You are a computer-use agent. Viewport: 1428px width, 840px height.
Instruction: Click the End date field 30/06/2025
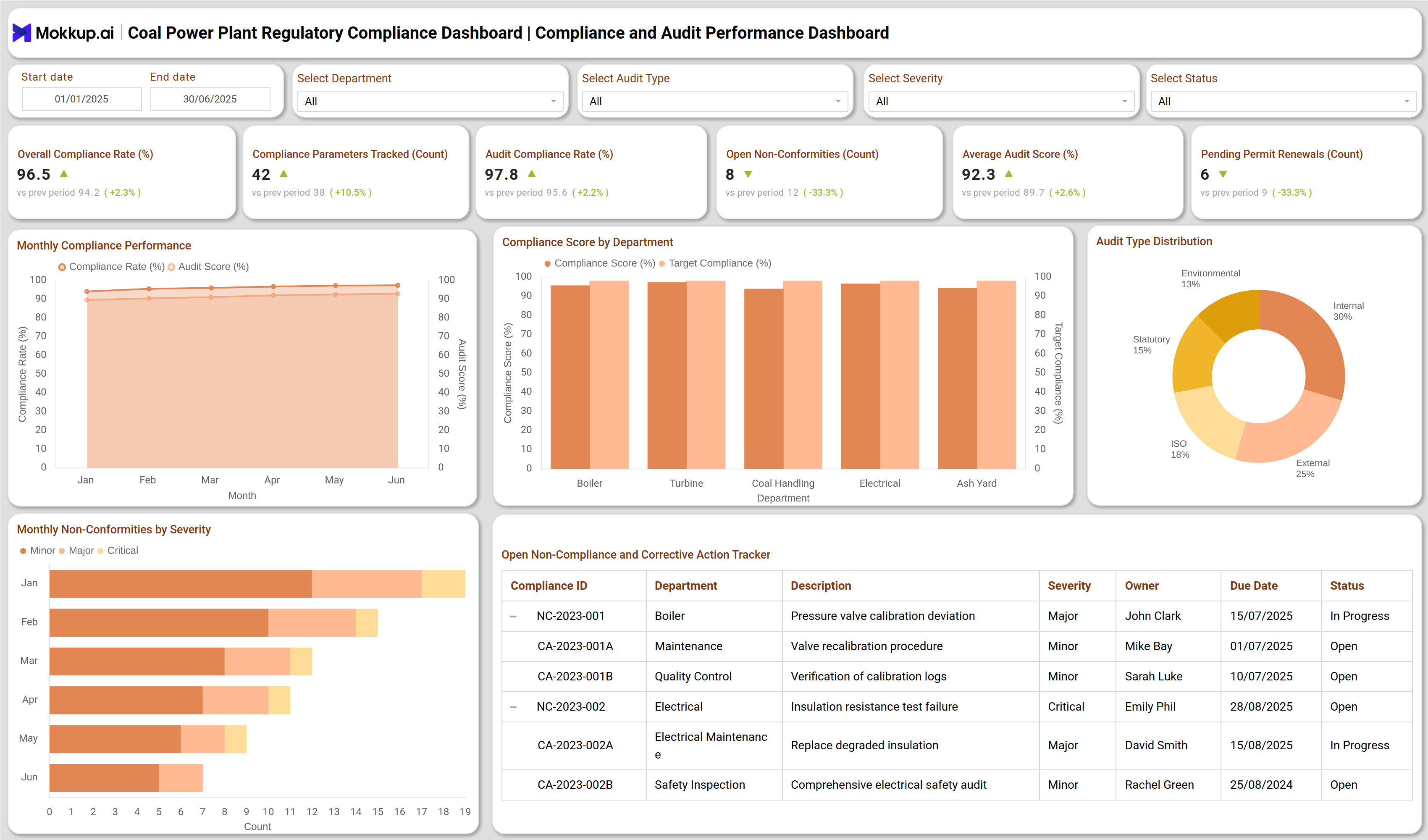pos(210,99)
